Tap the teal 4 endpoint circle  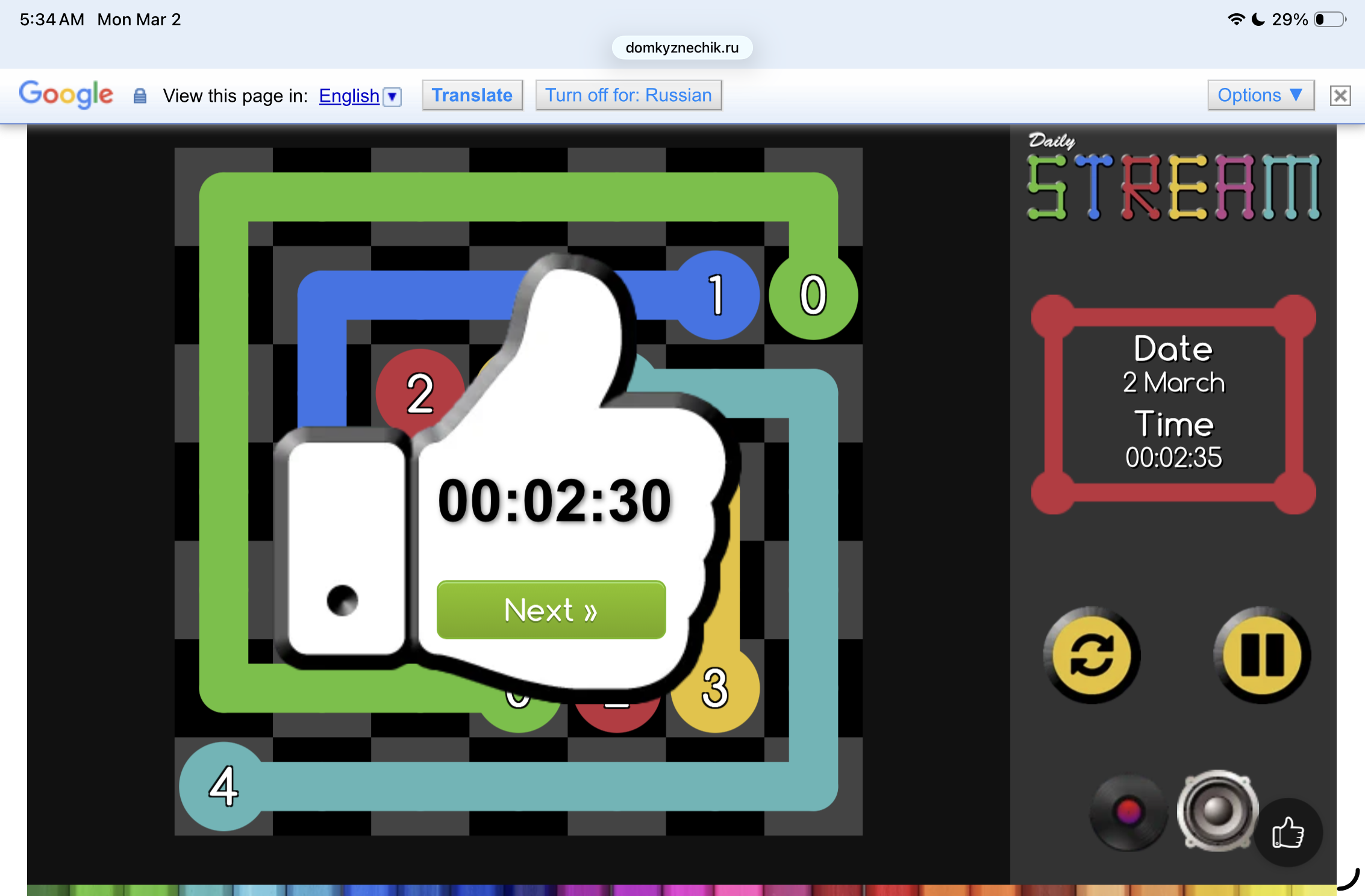click(223, 786)
